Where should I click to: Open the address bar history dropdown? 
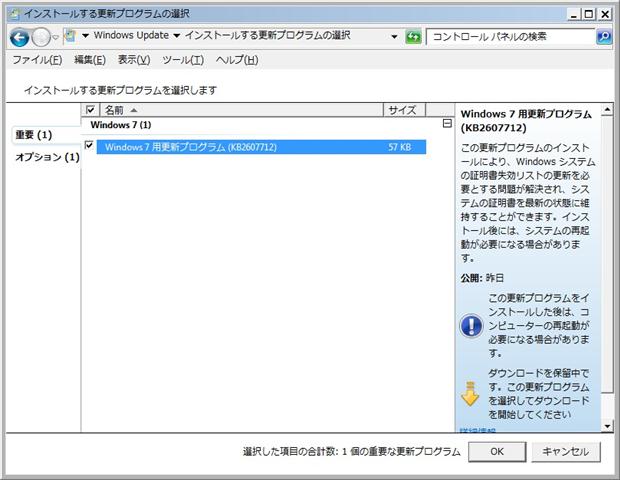(394, 37)
